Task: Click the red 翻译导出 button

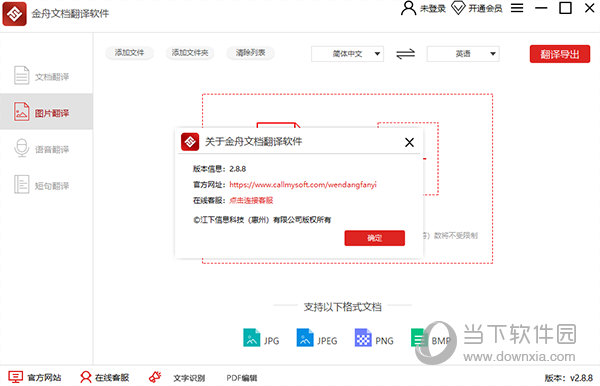Action: (560, 54)
